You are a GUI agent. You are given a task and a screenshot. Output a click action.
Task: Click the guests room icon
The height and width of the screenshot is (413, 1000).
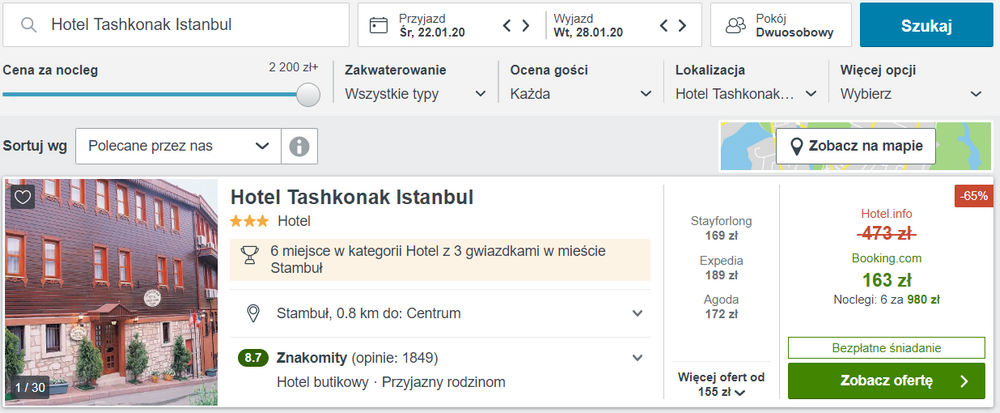(736, 25)
